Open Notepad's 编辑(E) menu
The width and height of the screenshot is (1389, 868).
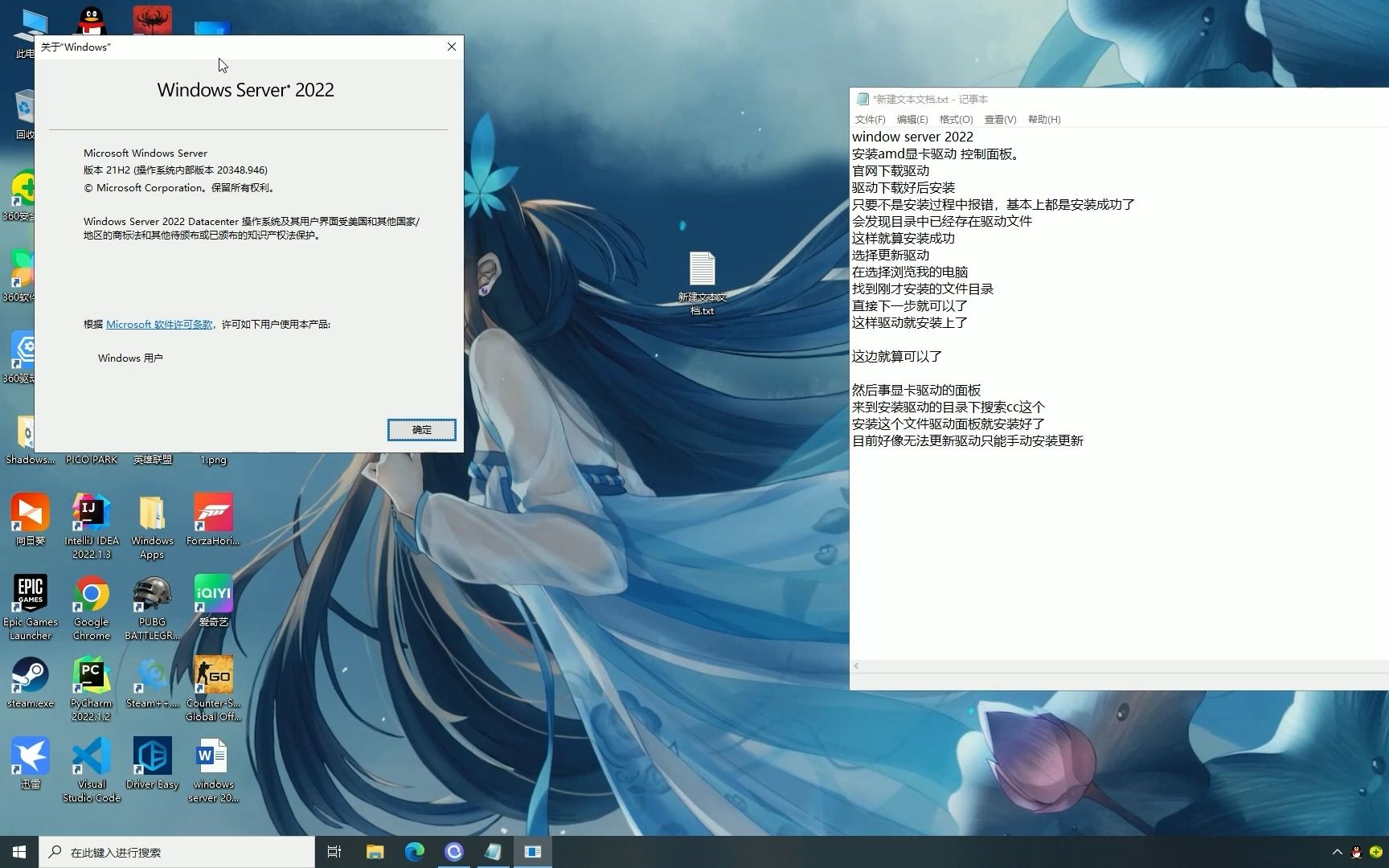tap(912, 119)
